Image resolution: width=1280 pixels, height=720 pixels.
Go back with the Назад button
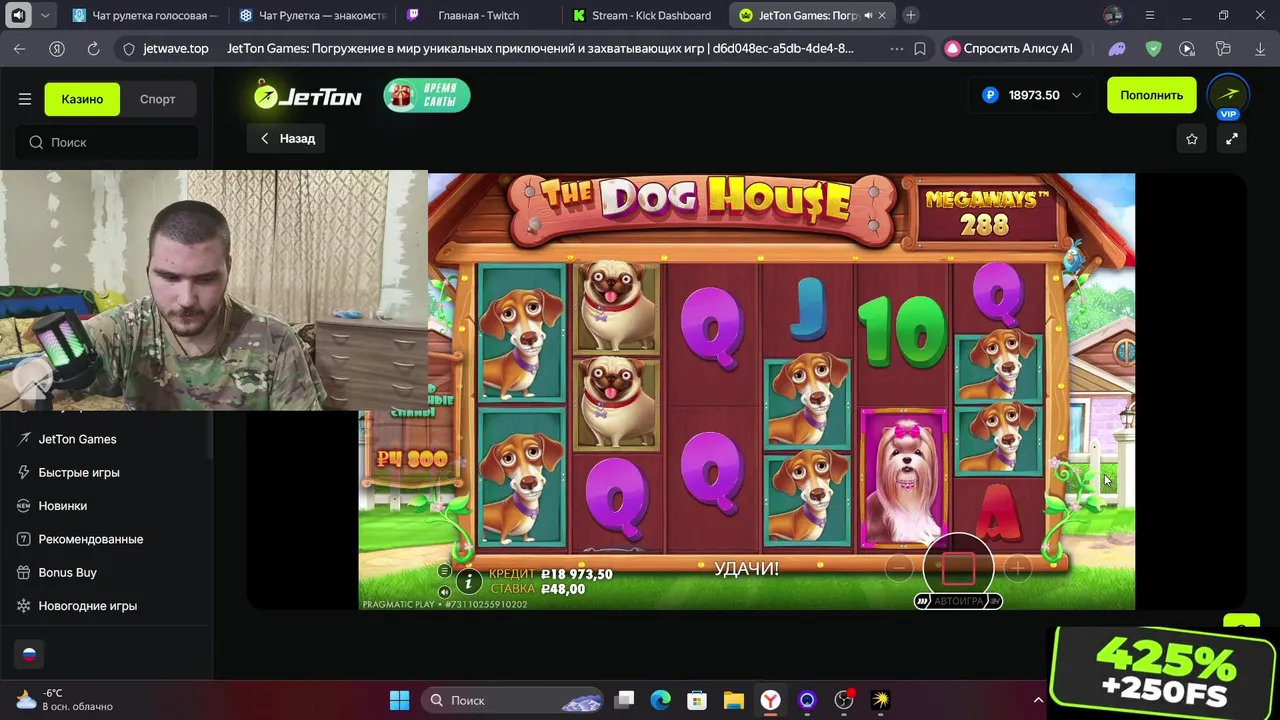click(288, 139)
